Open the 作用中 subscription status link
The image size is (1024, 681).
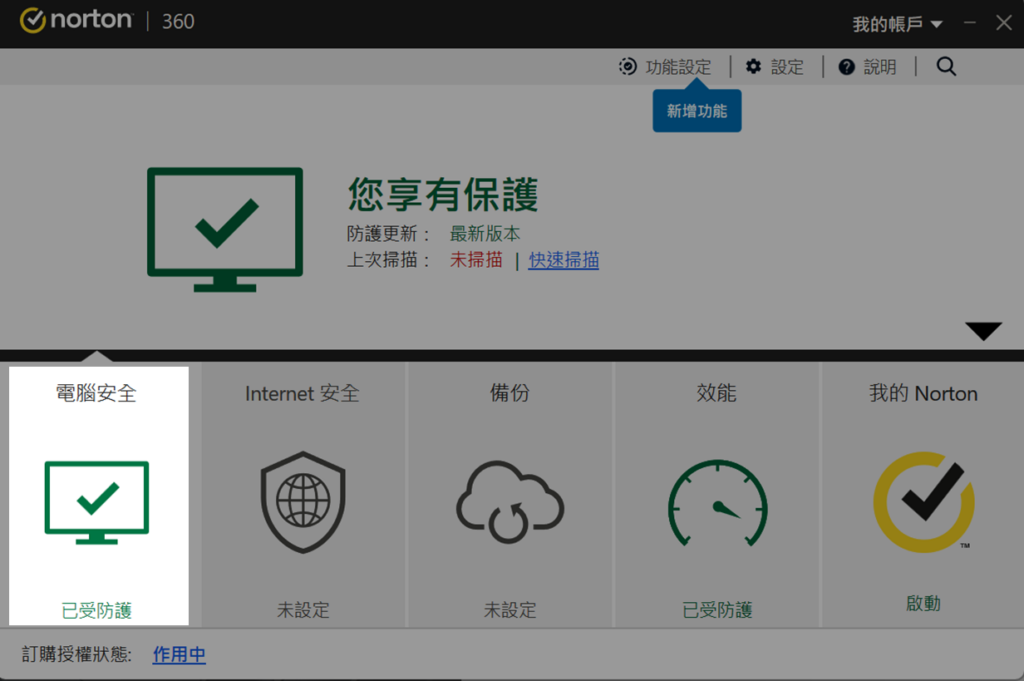pyautogui.click(x=179, y=654)
